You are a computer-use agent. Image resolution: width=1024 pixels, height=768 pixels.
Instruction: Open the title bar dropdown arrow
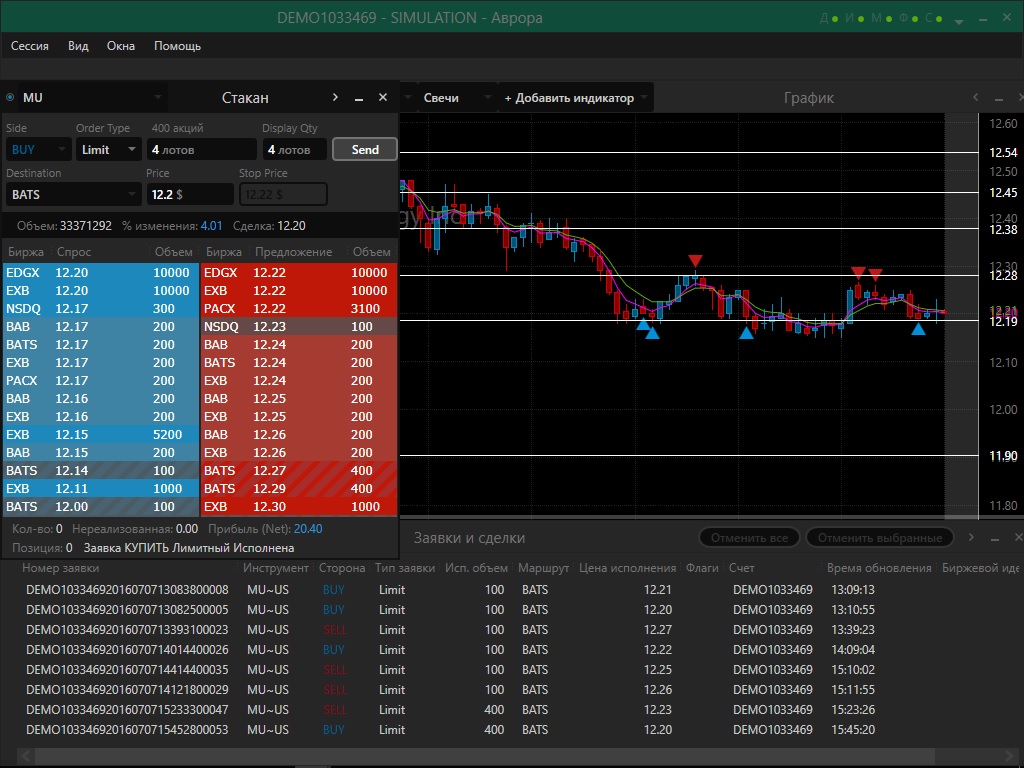coord(959,21)
